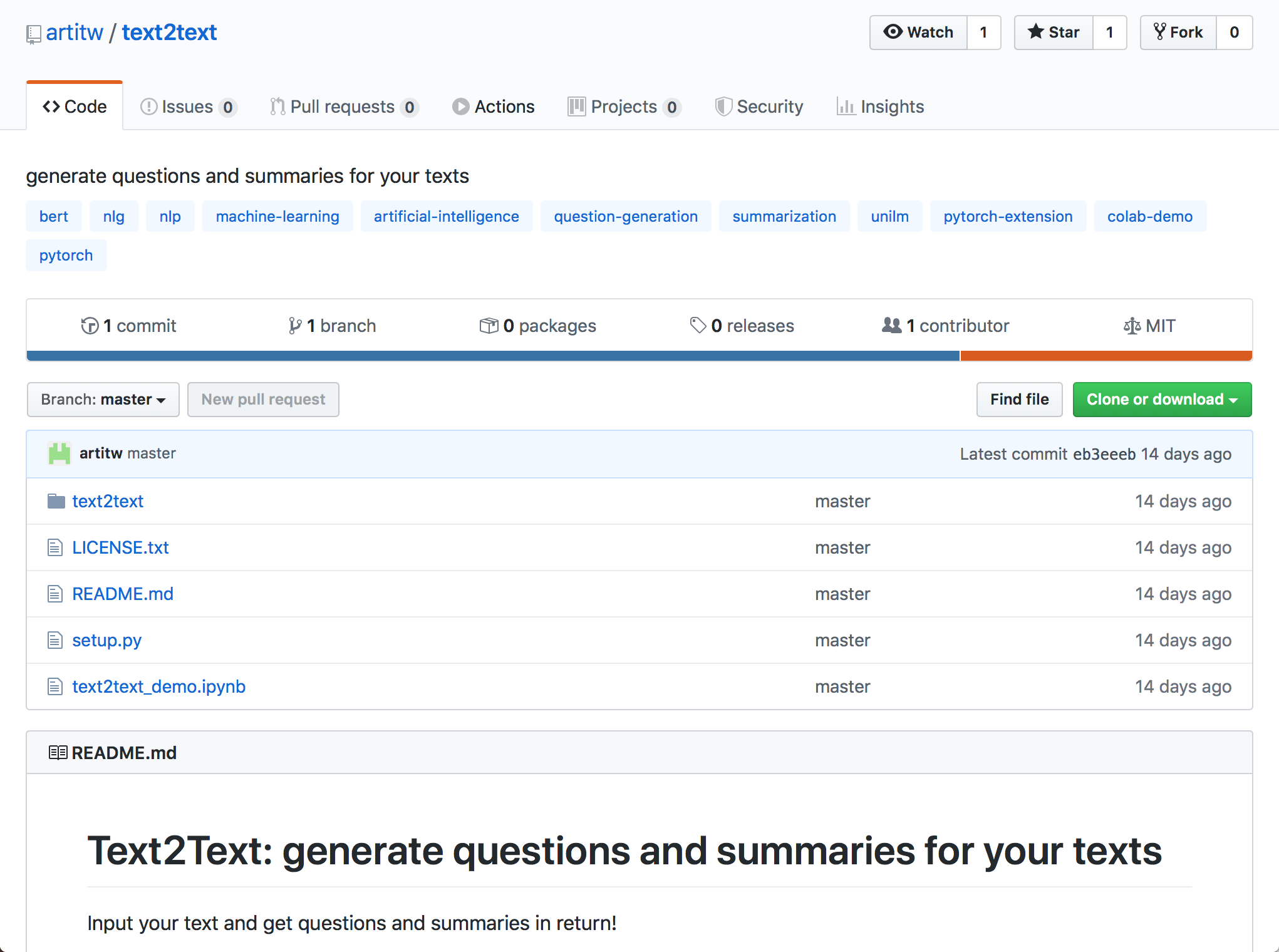Viewport: 1279px width, 952px height.
Task: Click the contributors people icon
Action: [891, 325]
